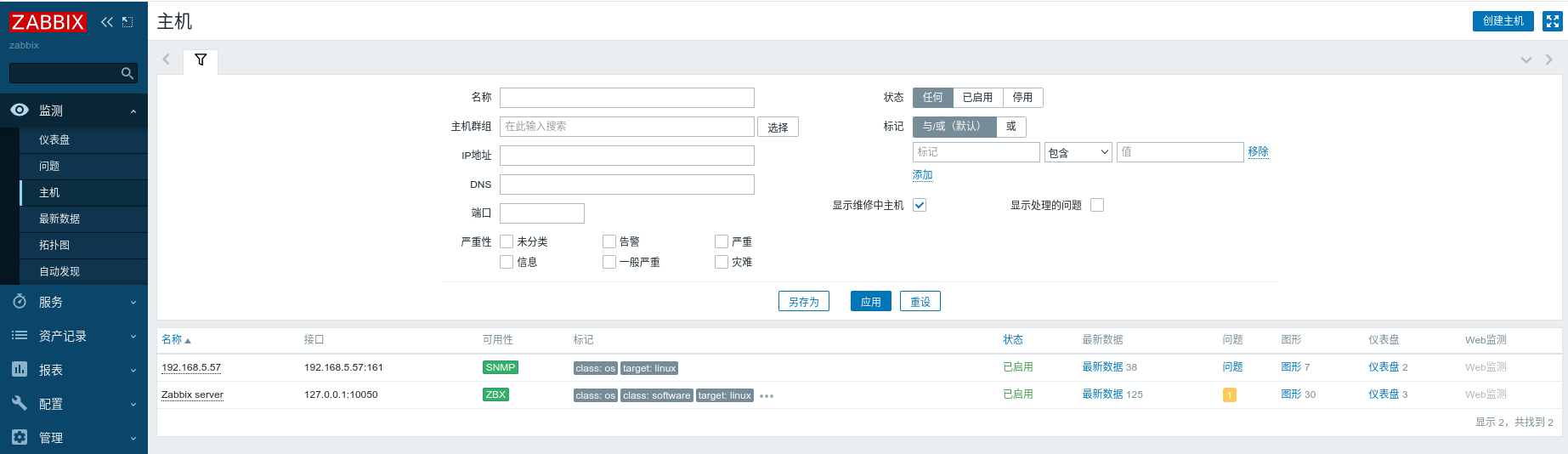Click the IP地址 input field
The height and width of the screenshot is (454, 1568).
pos(626,156)
